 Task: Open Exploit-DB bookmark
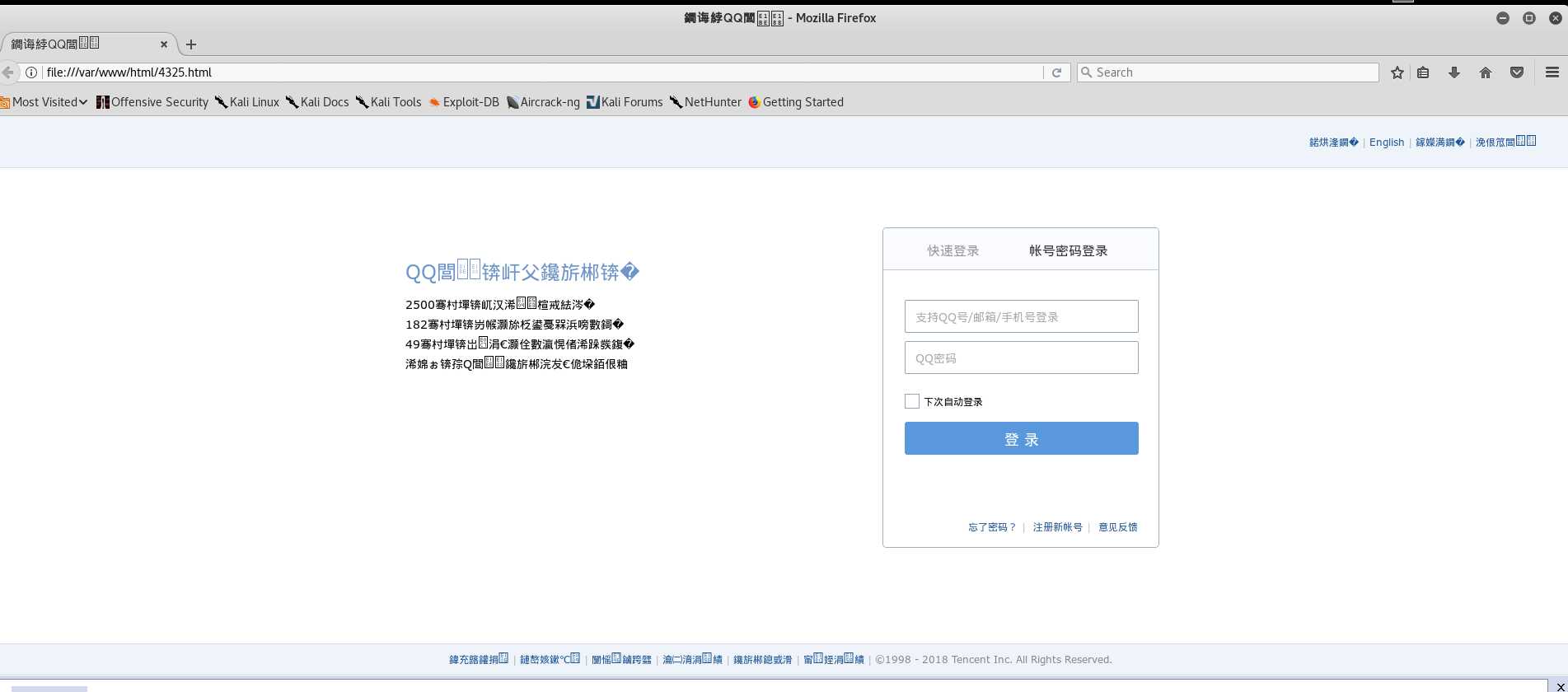[464, 102]
